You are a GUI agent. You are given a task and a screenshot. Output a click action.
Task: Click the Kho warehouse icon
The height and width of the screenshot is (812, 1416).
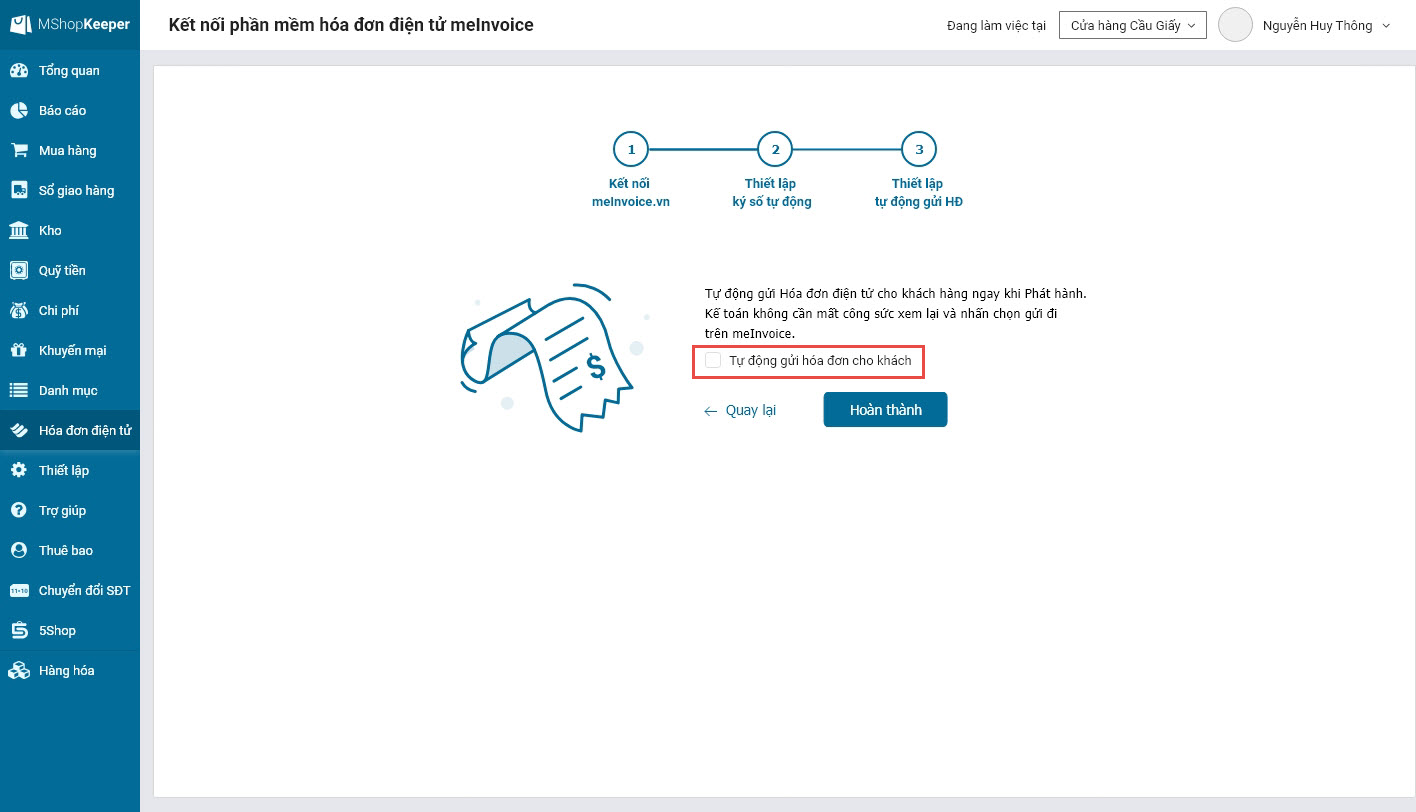tap(19, 231)
